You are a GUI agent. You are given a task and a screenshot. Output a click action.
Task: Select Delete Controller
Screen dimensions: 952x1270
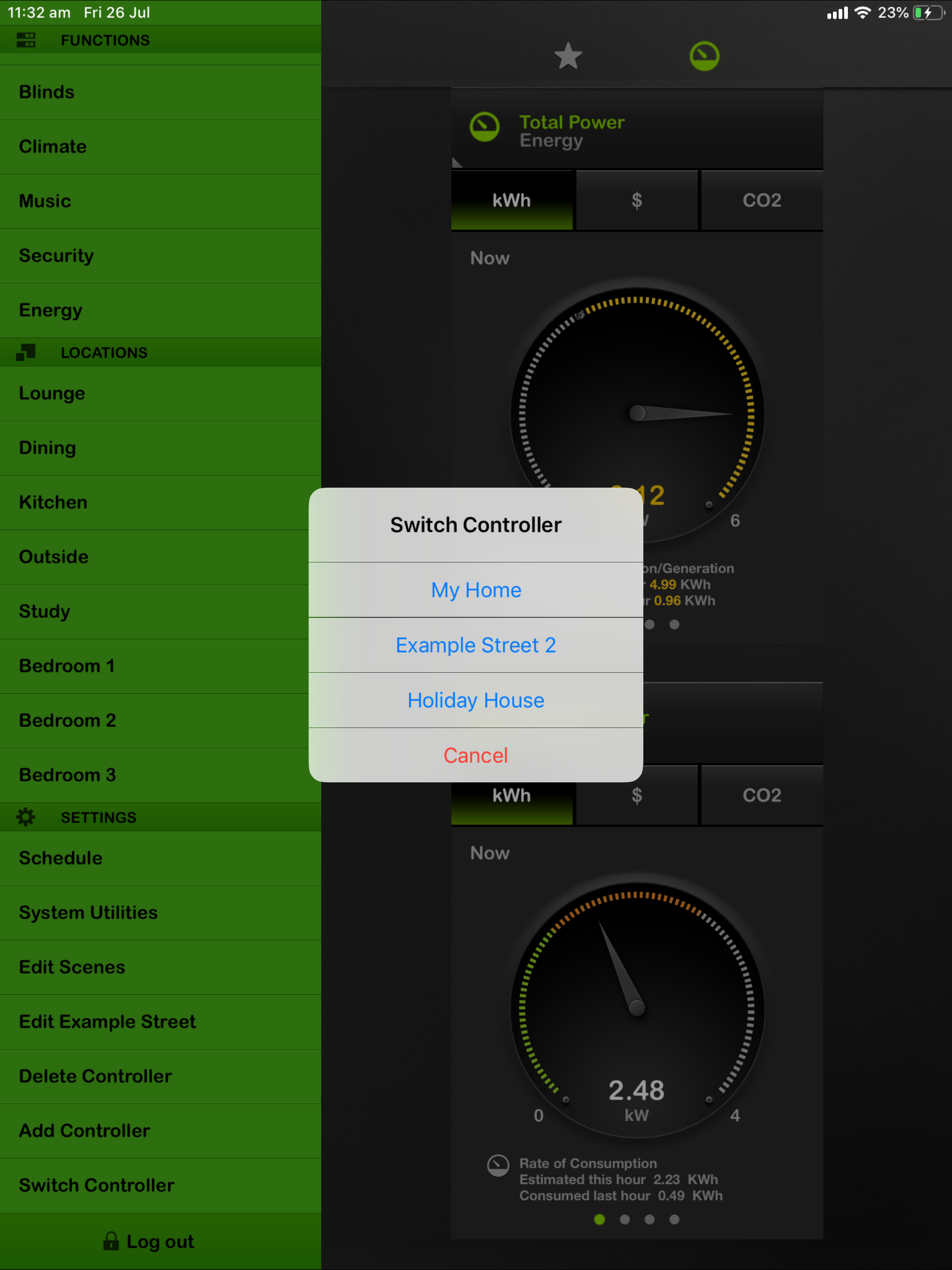(160, 1077)
